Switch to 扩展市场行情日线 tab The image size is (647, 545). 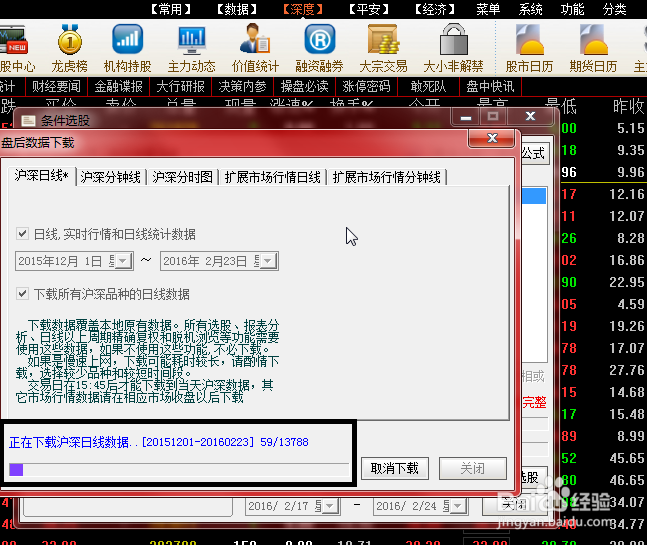[272, 177]
